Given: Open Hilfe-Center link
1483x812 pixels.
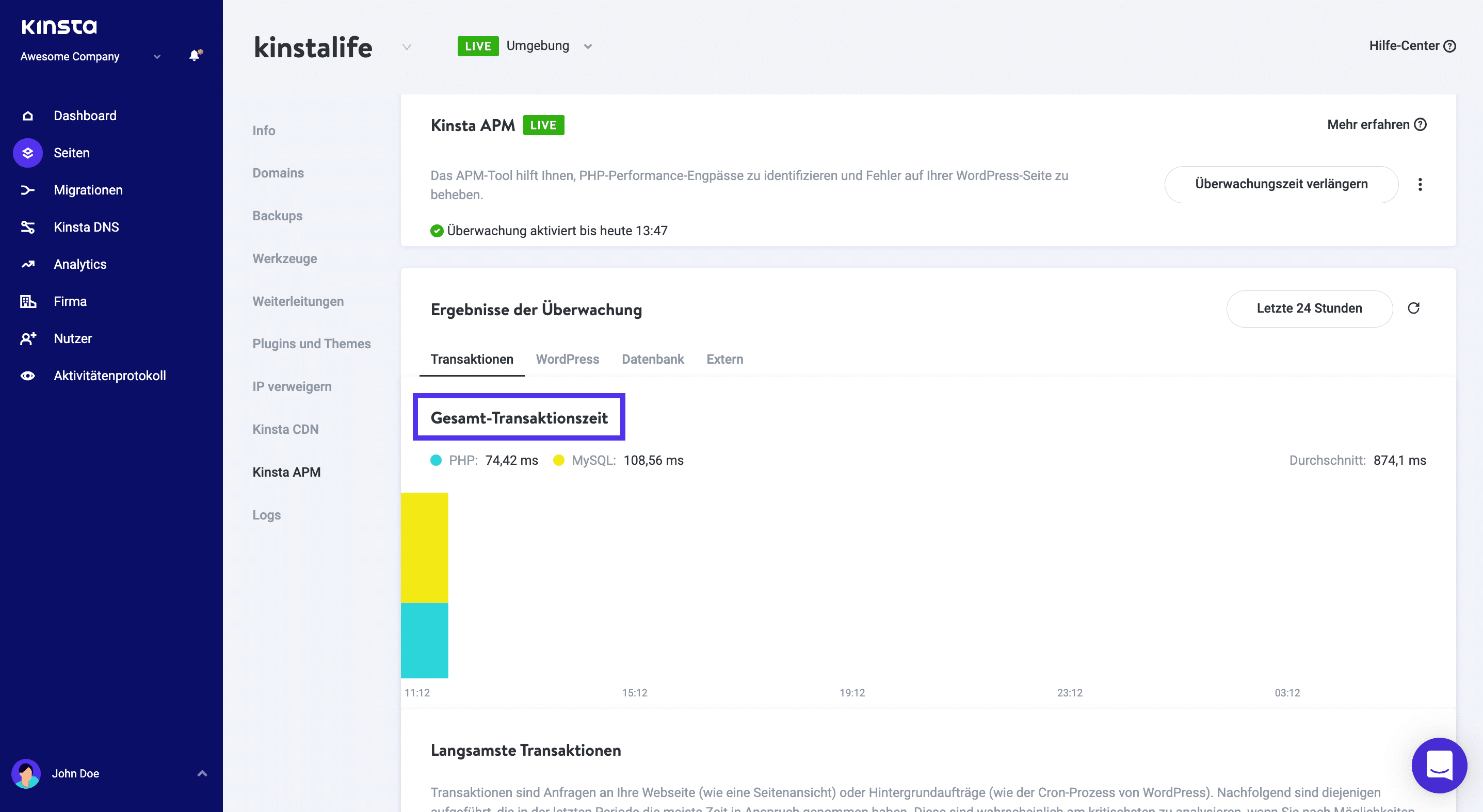Looking at the screenshot, I should tap(1404, 46).
